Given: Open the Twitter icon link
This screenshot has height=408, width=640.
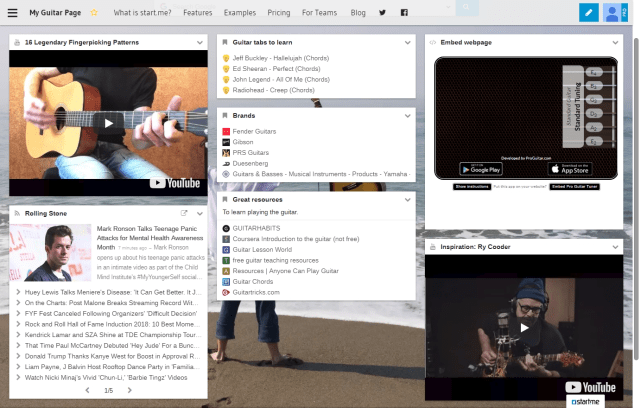Looking at the screenshot, I should tap(382, 13).
